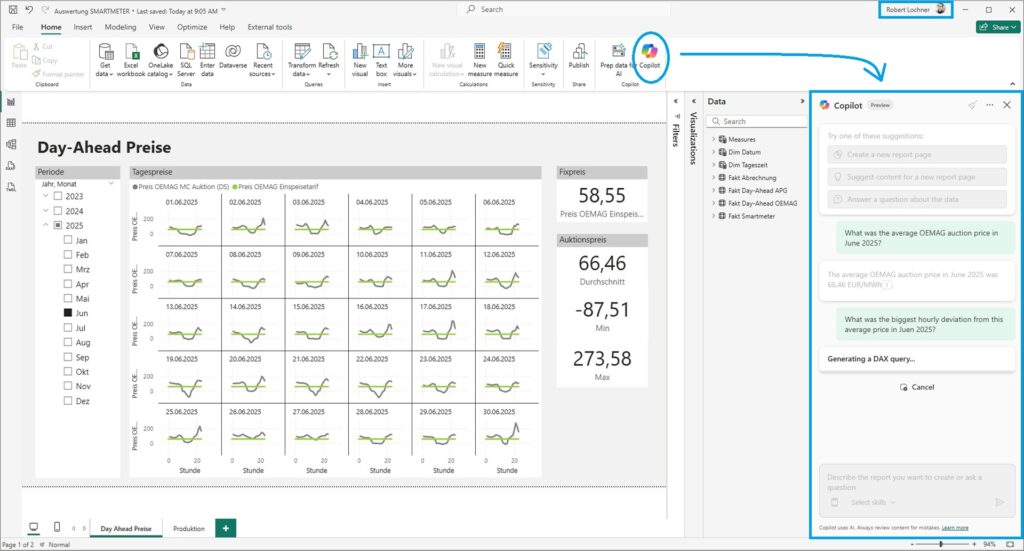Screen dimensions: 1024x551
Task: Check the Dez month checkbox
Action: [x=68, y=401]
